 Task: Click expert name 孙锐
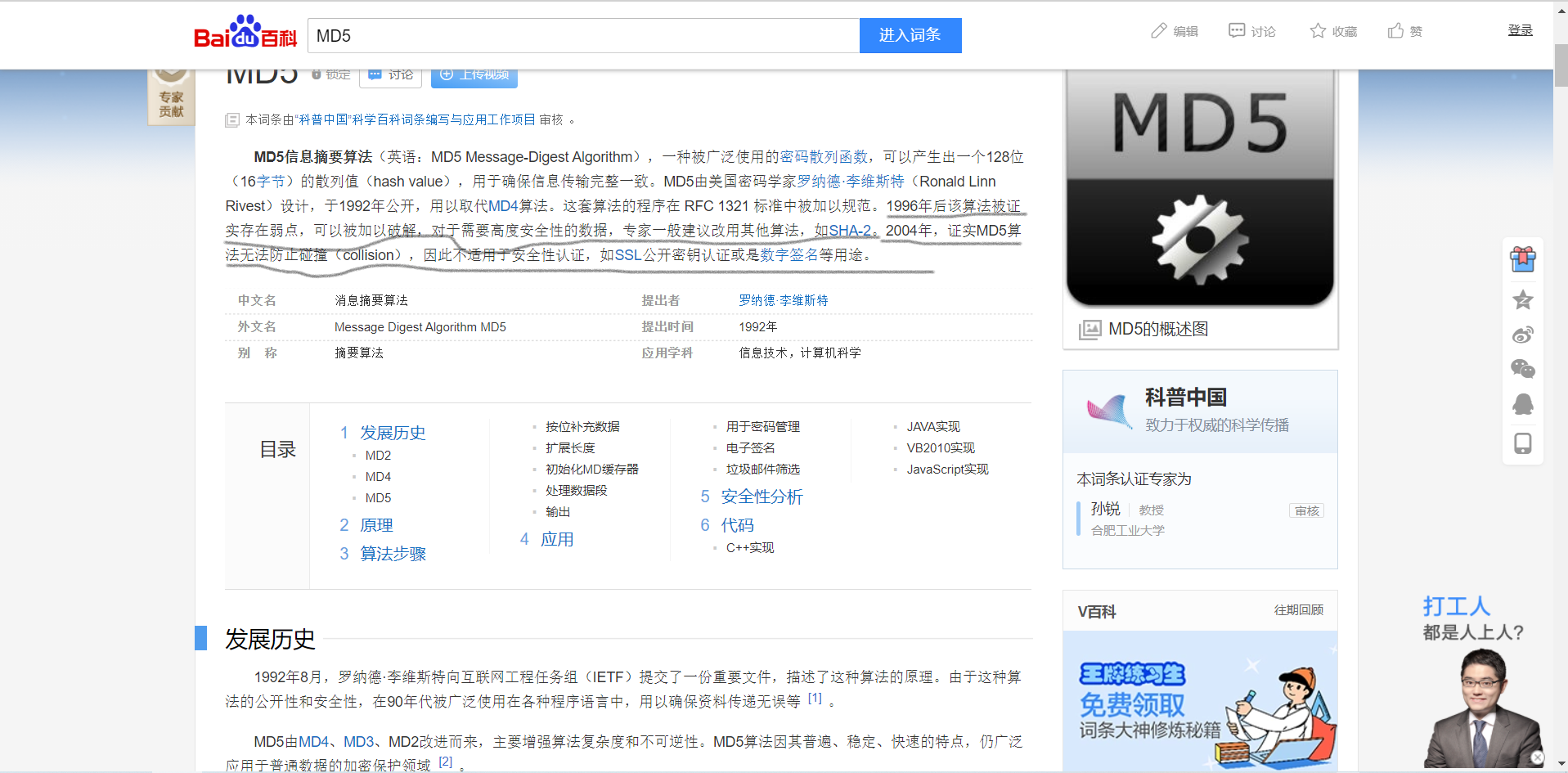point(1105,509)
